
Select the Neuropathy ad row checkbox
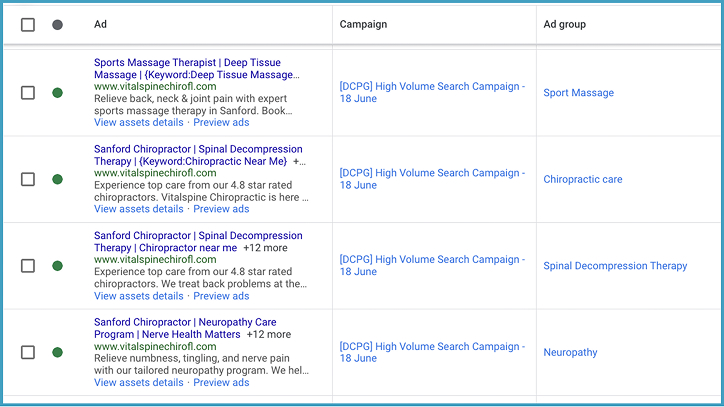tap(28, 352)
